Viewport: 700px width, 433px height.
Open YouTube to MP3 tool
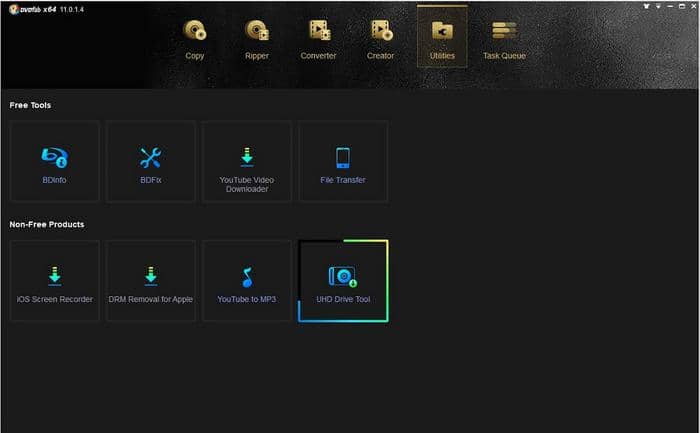(x=247, y=281)
